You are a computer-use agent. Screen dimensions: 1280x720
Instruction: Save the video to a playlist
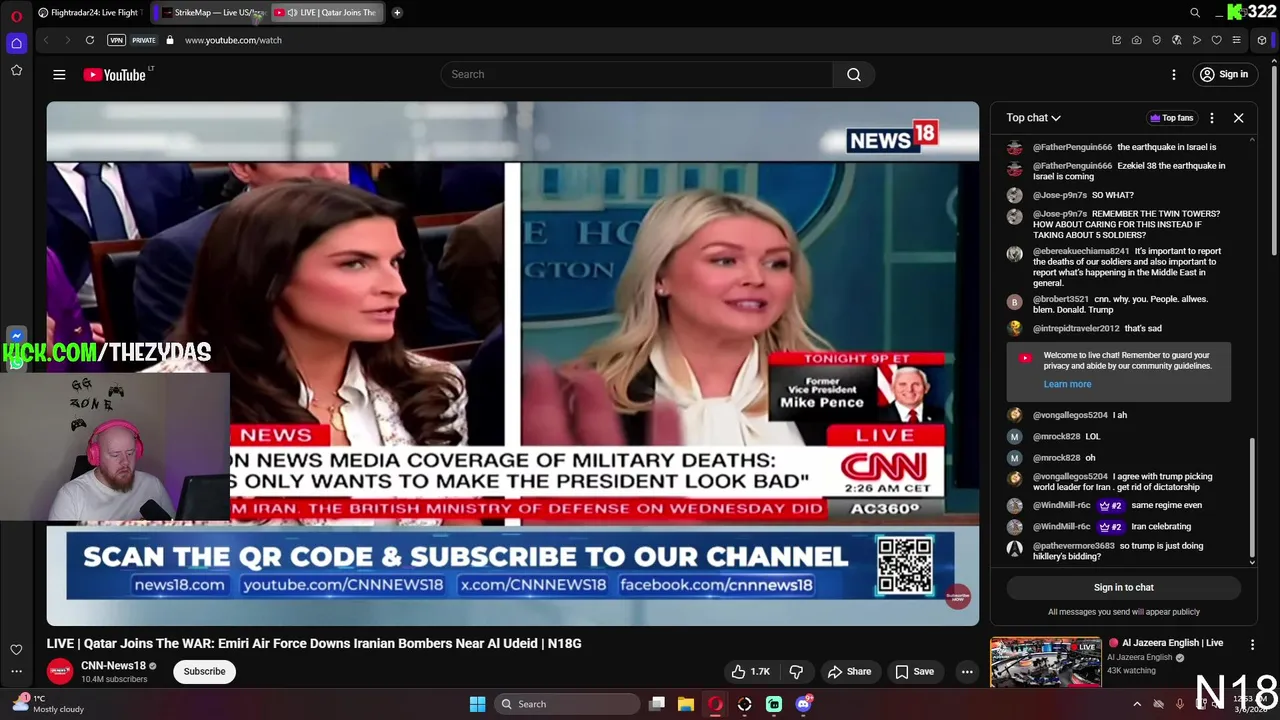pyautogui.click(x=914, y=671)
